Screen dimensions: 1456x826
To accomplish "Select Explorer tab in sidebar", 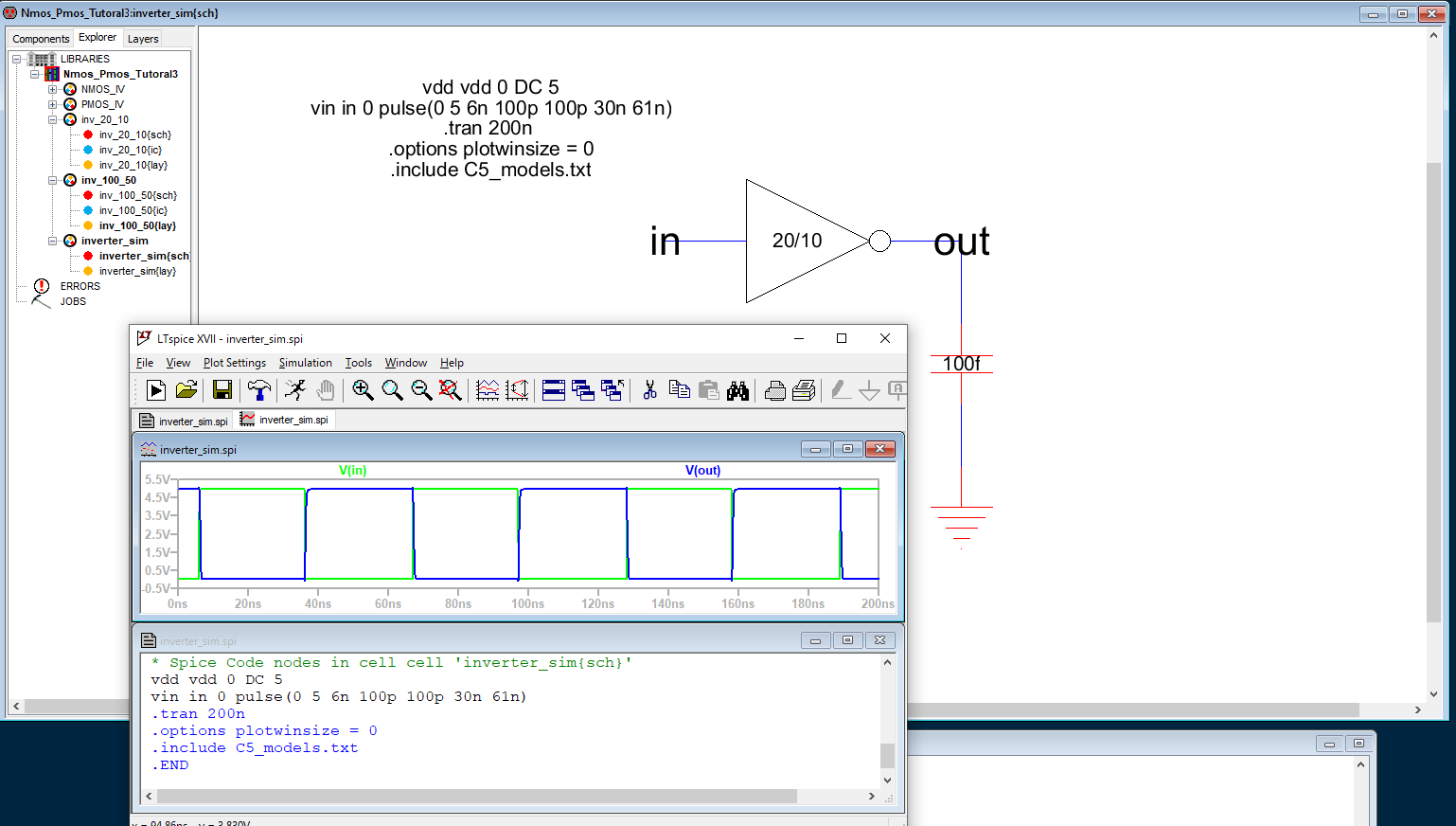I will 98,37.
